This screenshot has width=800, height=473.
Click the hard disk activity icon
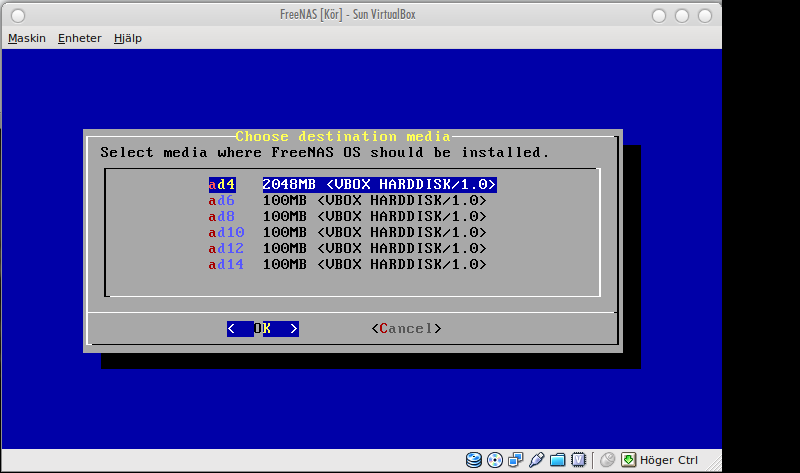474,460
